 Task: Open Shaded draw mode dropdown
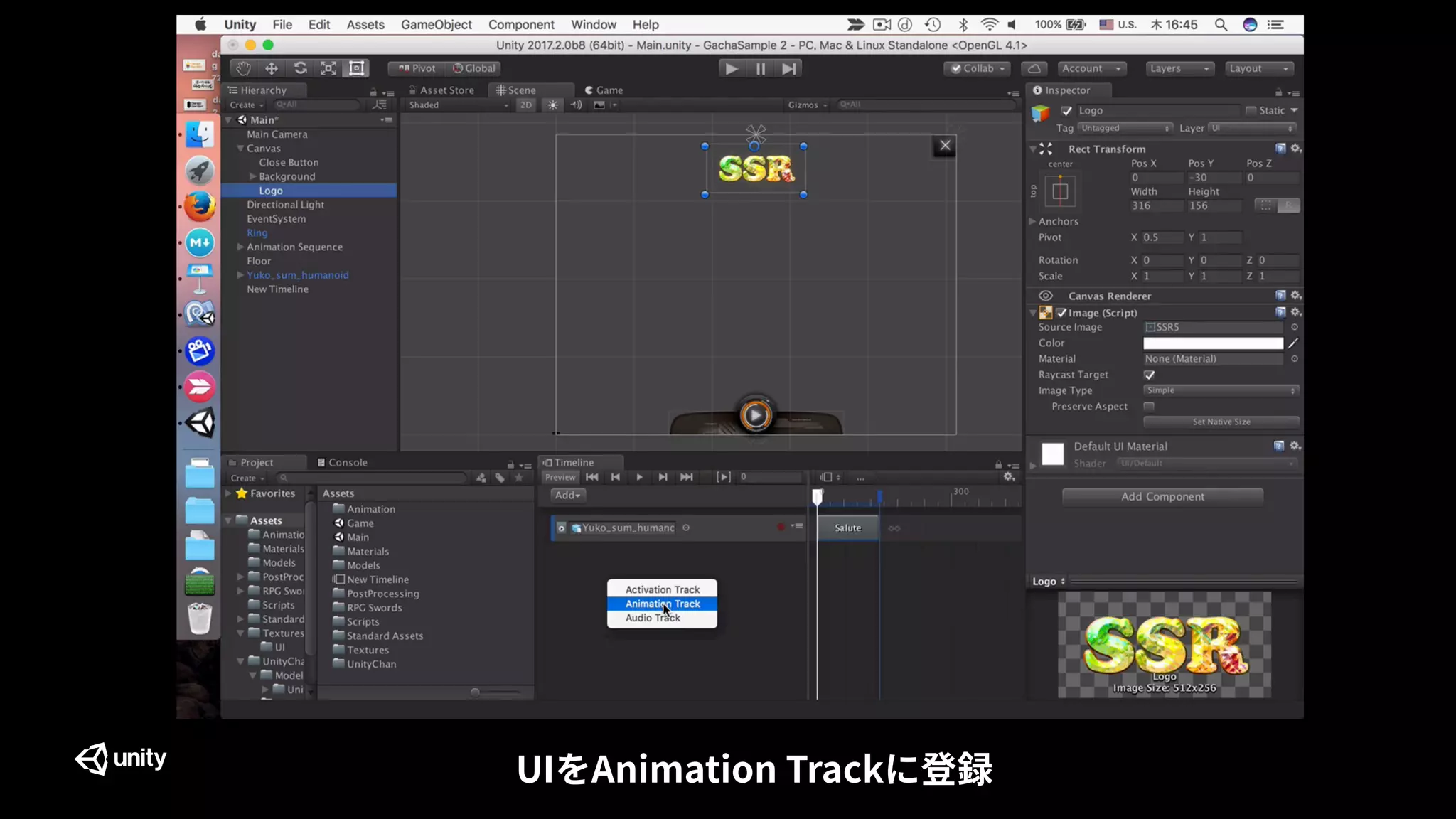pyautogui.click(x=459, y=105)
